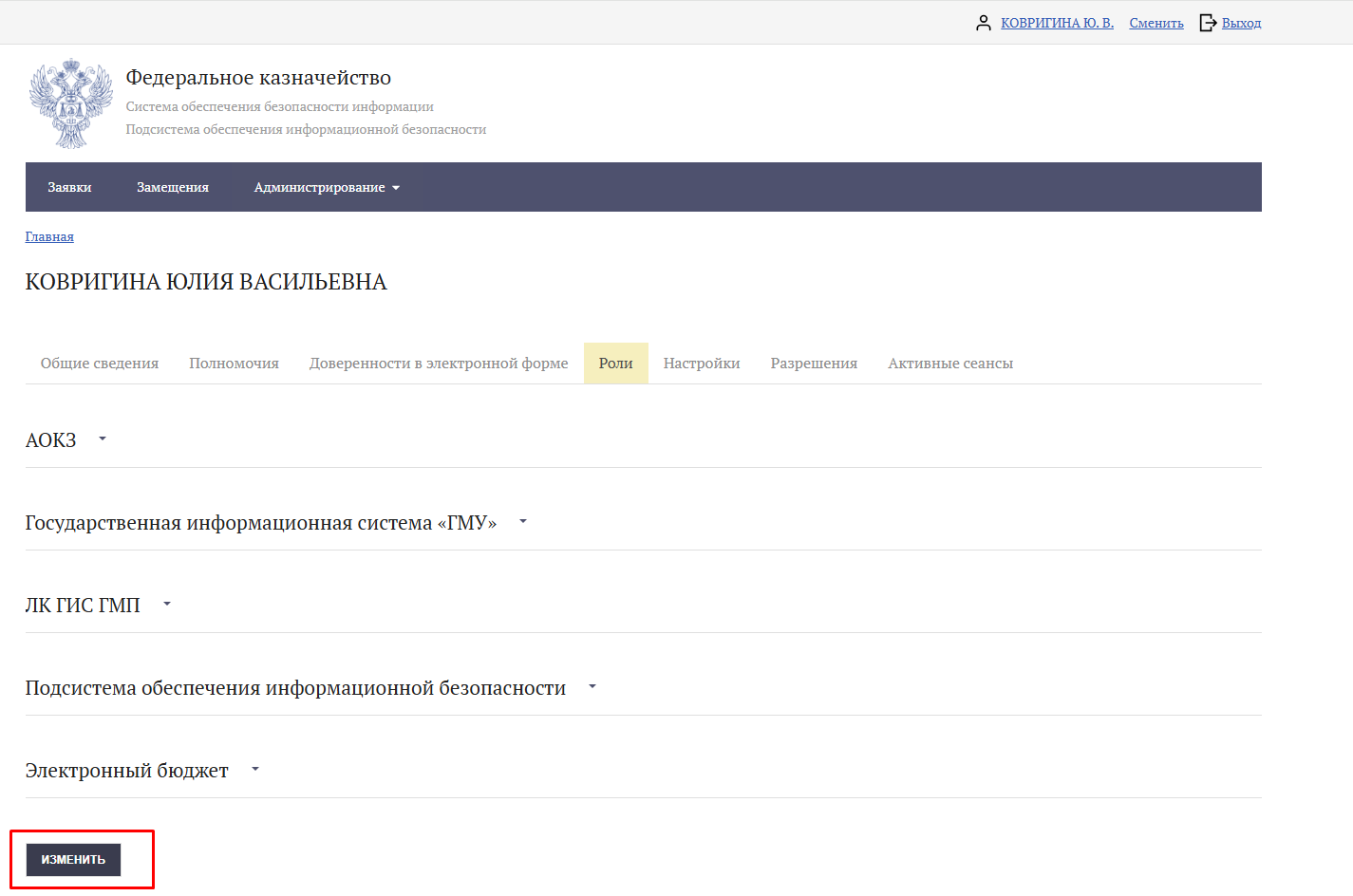Click the Главная breadcrumb link

coord(49,236)
